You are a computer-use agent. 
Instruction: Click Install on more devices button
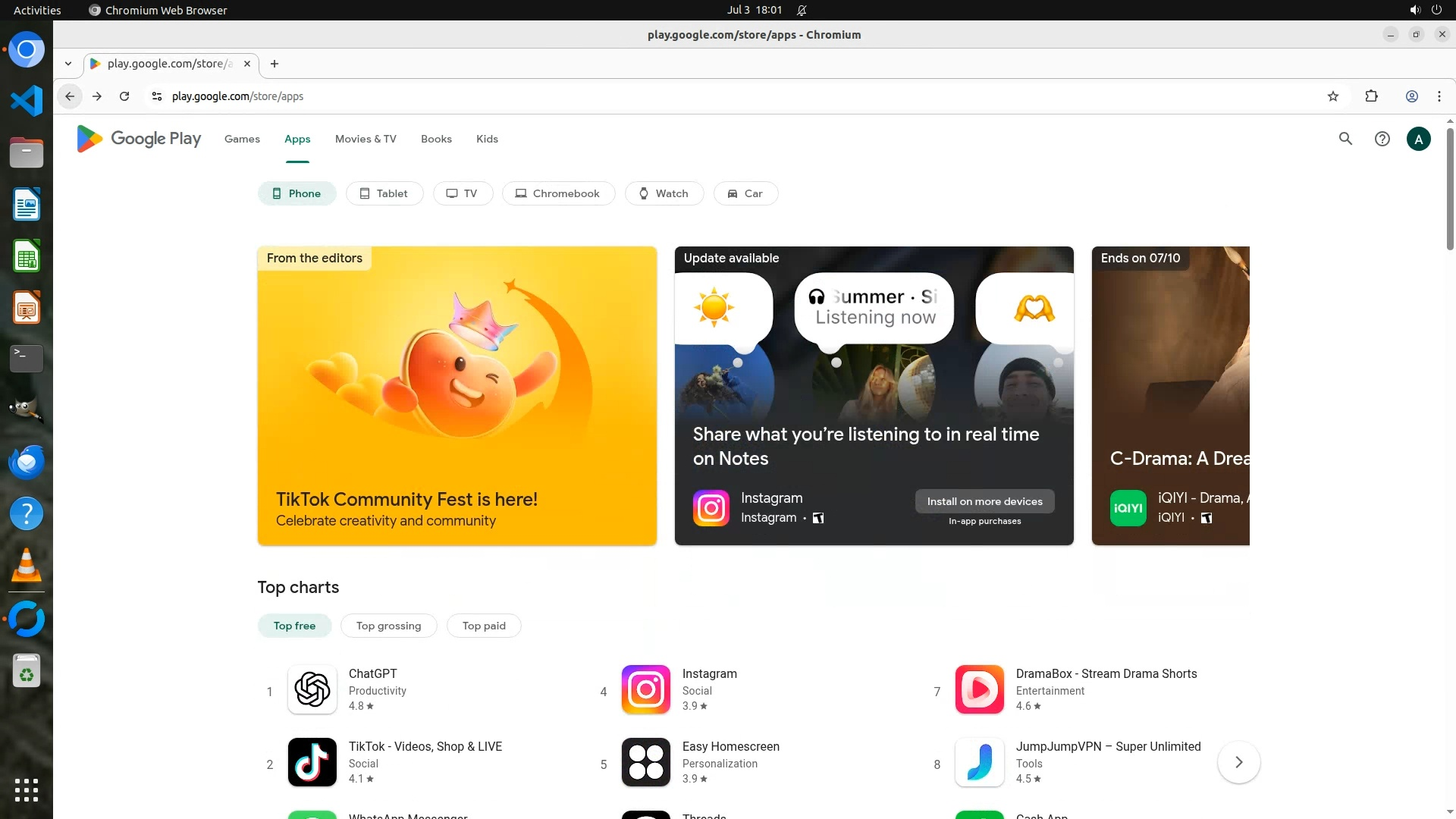click(x=984, y=501)
